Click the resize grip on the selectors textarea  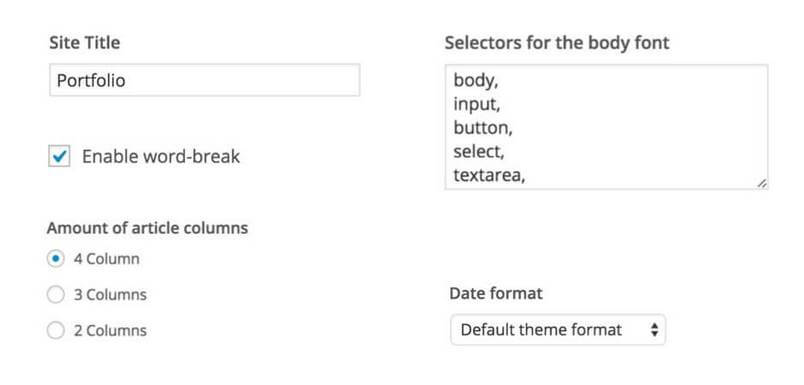pos(761,183)
